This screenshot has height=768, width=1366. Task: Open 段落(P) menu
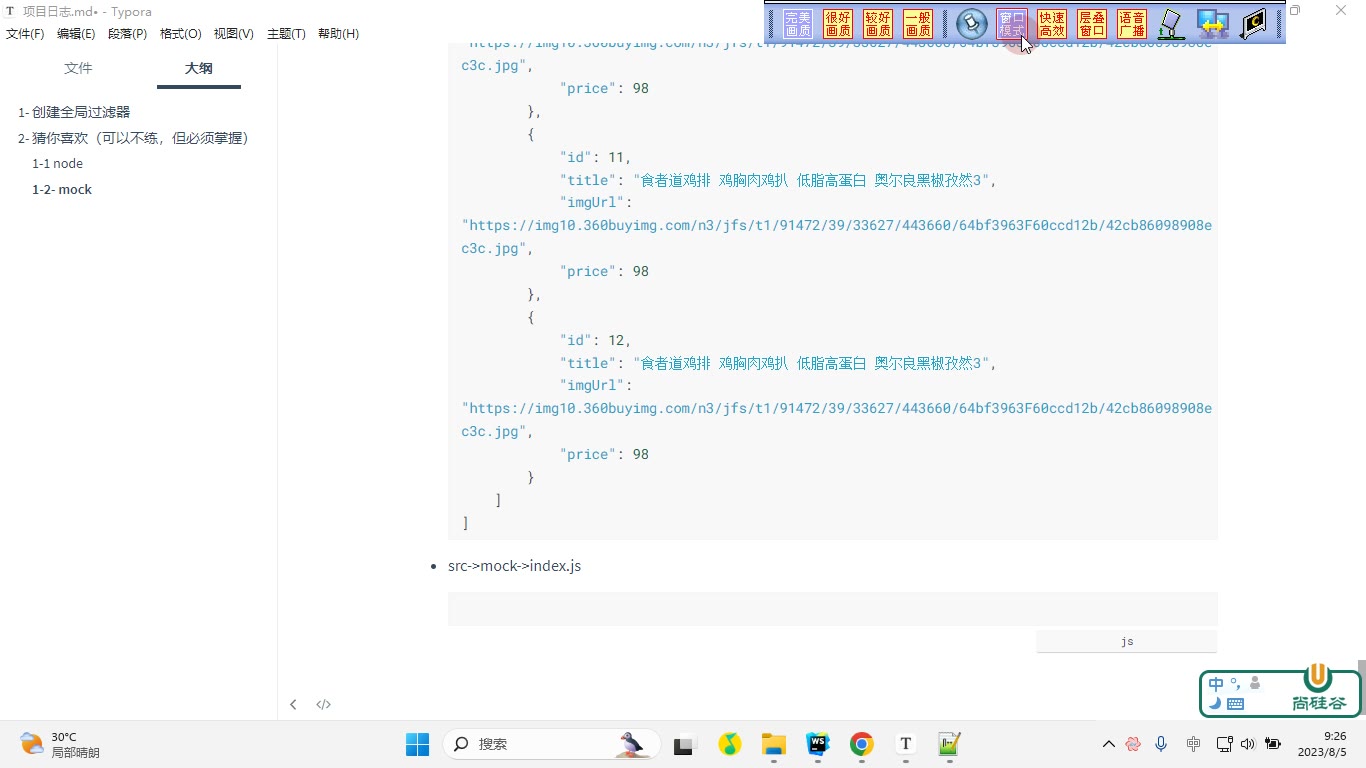point(127,34)
